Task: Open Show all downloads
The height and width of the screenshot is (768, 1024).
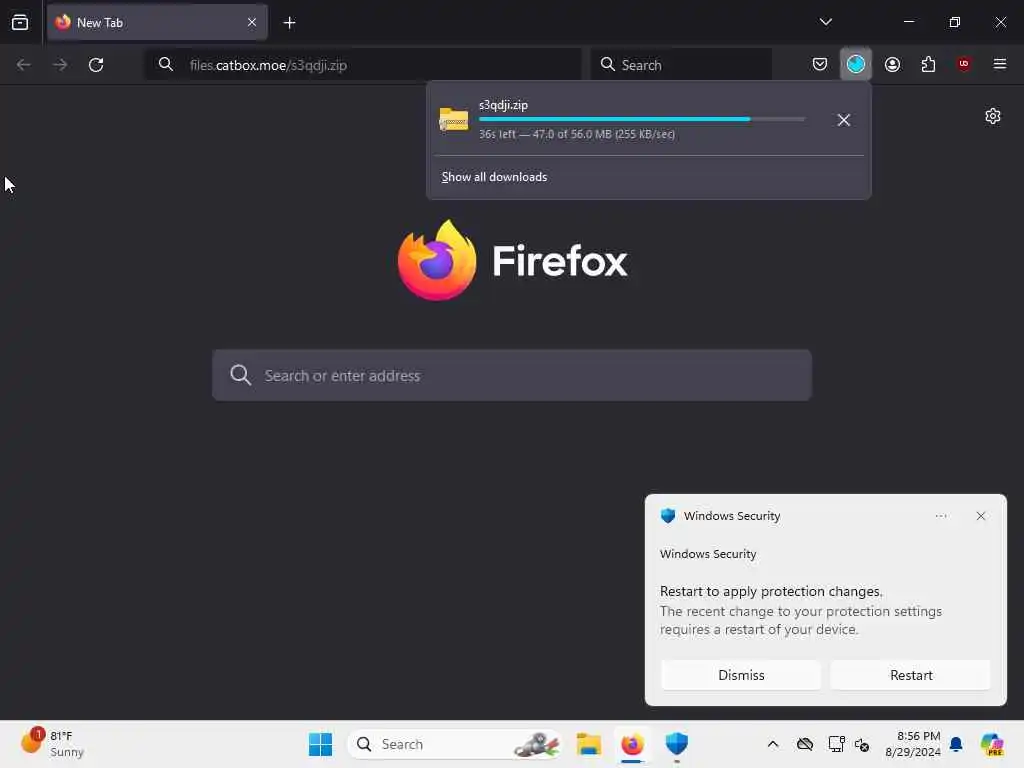Action: [x=494, y=177]
